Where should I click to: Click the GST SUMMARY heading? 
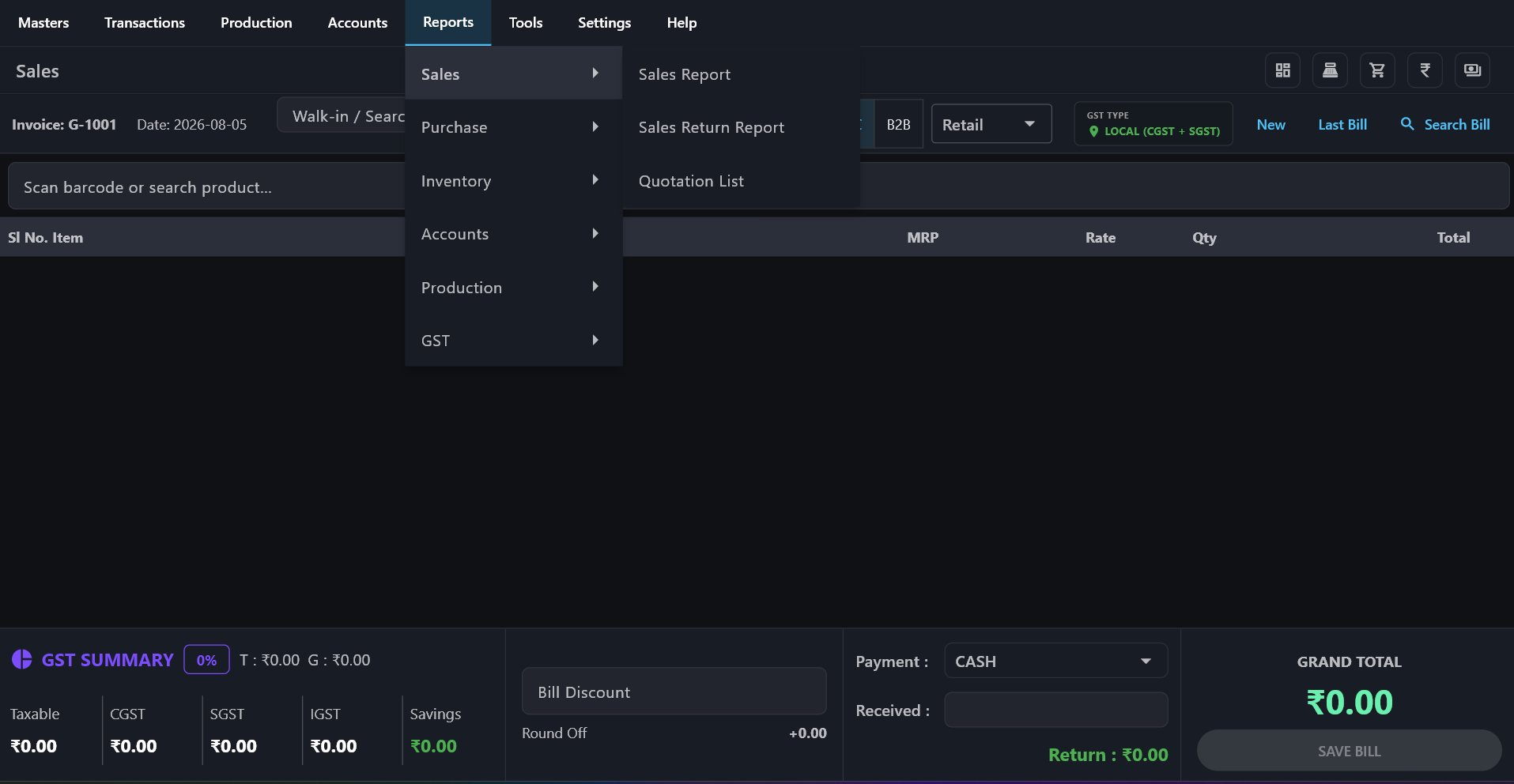coord(108,659)
